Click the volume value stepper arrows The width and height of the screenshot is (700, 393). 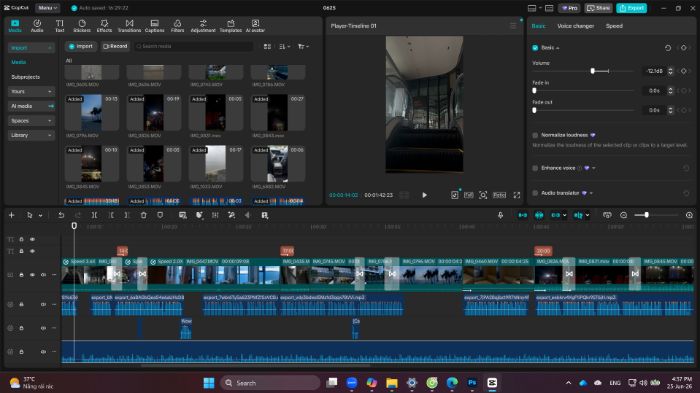670,71
